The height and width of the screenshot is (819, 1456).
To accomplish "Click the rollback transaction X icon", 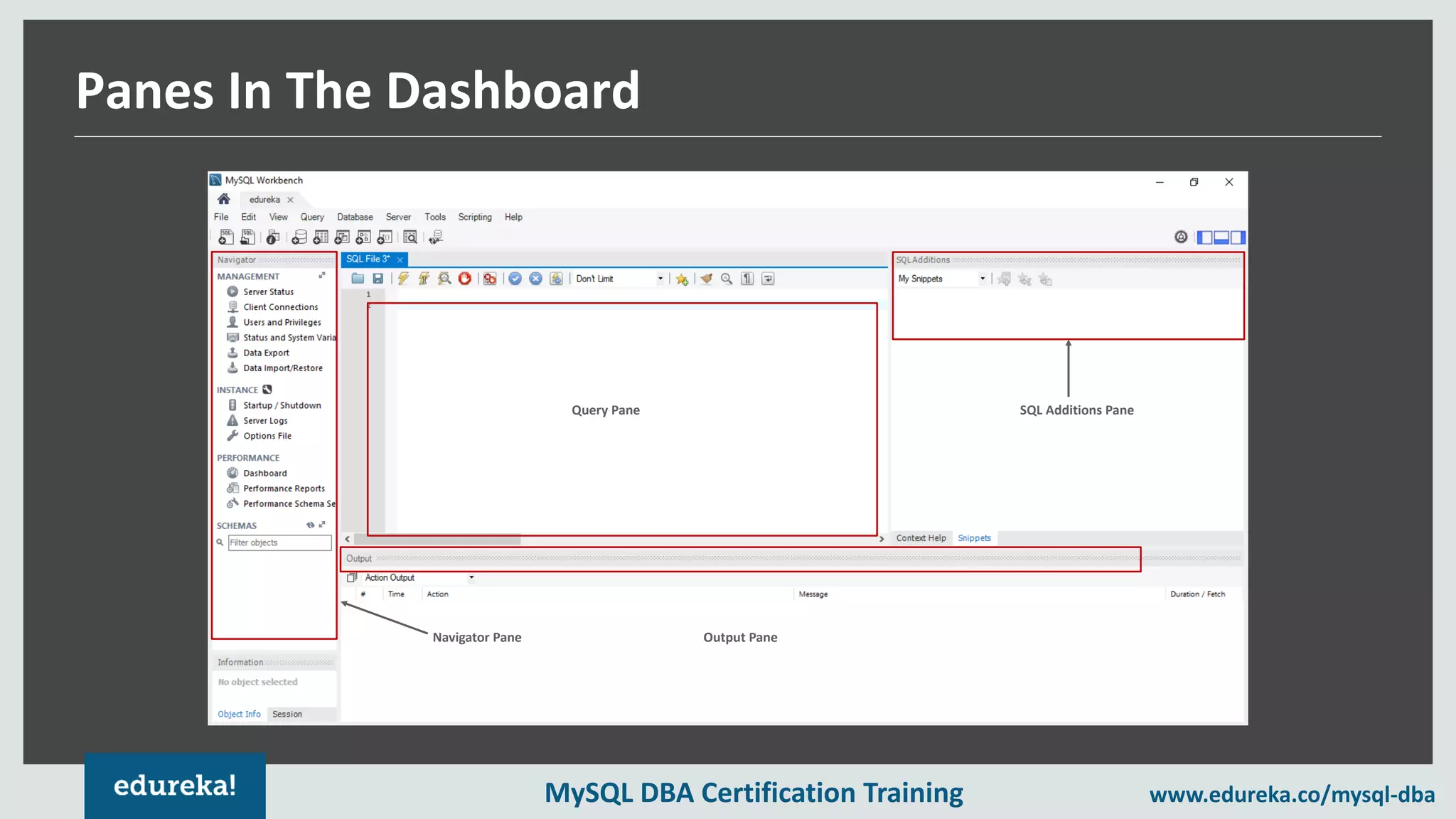I will [536, 279].
